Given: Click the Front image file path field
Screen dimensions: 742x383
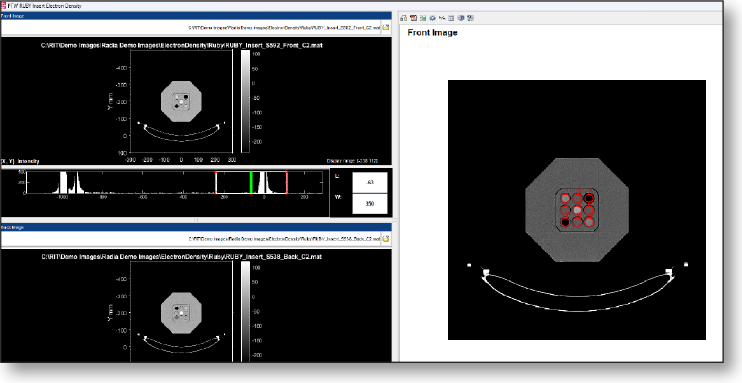Looking at the screenshot, I should coord(192,27).
